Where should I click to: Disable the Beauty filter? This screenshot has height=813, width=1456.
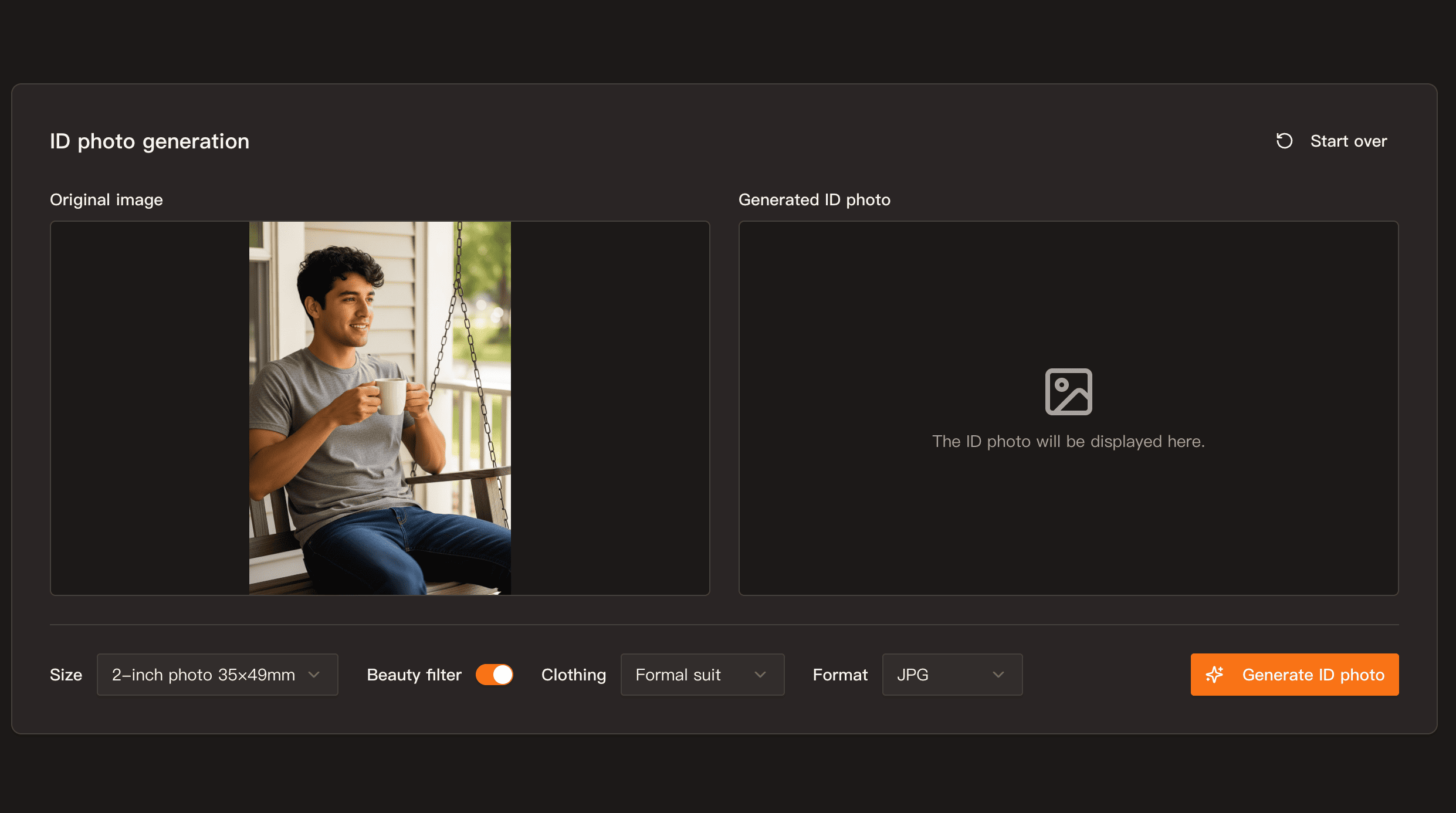(495, 675)
